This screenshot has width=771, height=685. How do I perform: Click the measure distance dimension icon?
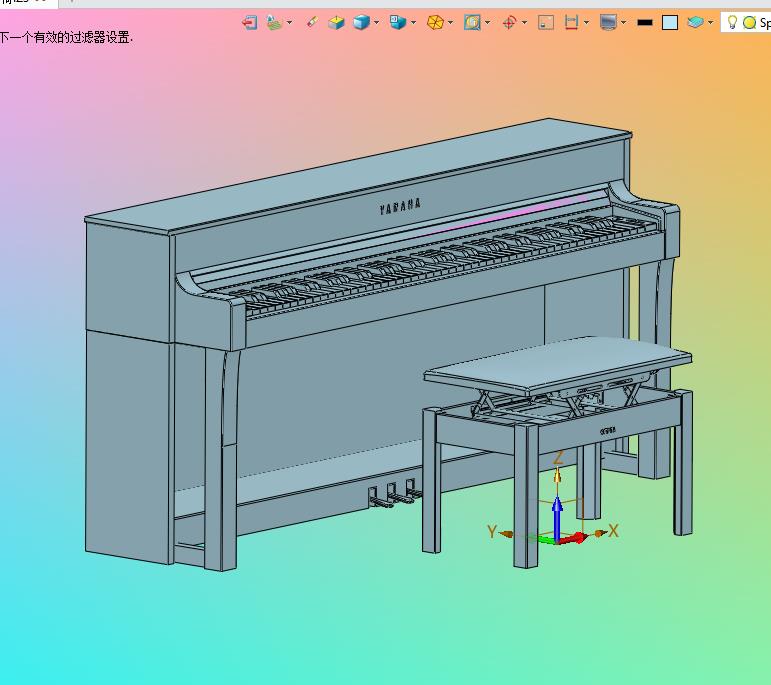(571, 23)
